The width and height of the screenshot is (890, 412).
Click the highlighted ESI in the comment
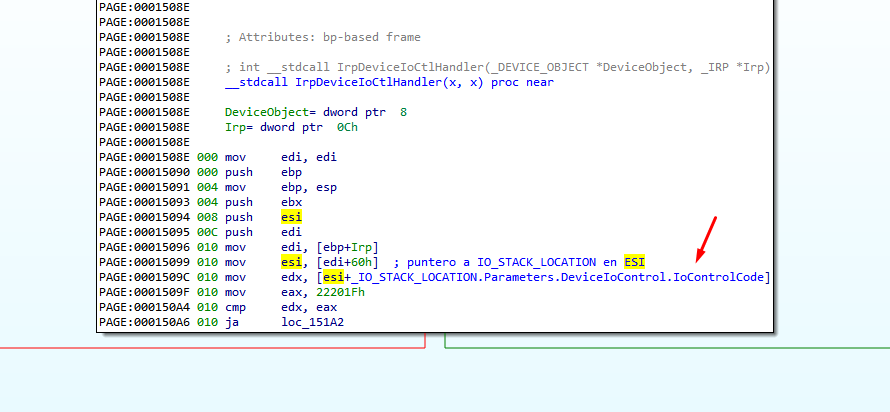click(634, 261)
